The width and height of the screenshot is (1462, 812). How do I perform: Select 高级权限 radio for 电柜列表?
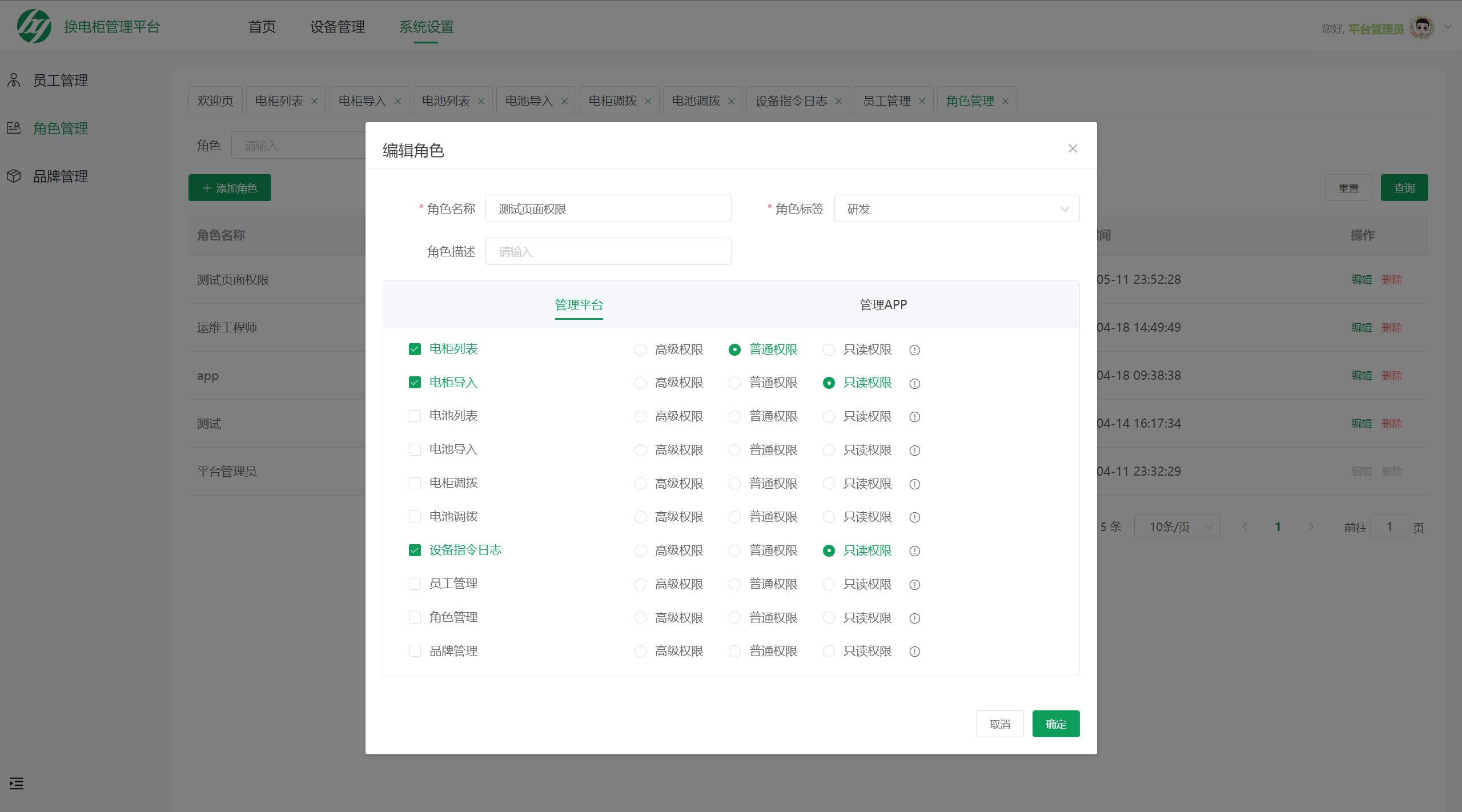click(x=640, y=349)
